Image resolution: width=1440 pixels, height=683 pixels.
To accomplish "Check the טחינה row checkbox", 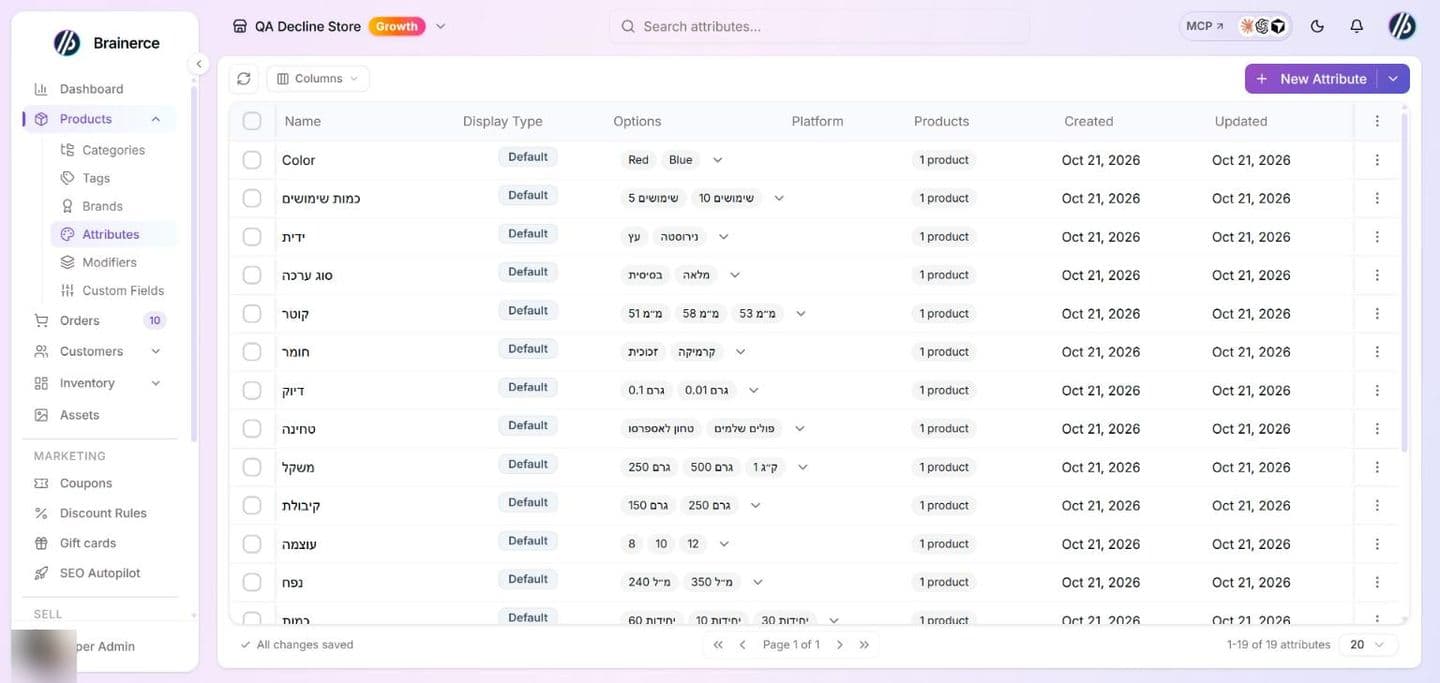I will point(252,429).
